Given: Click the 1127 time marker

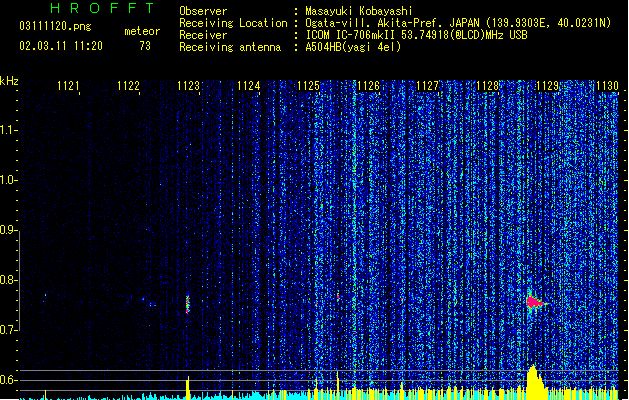Looking at the screenshot, I should tap(428, 86).
